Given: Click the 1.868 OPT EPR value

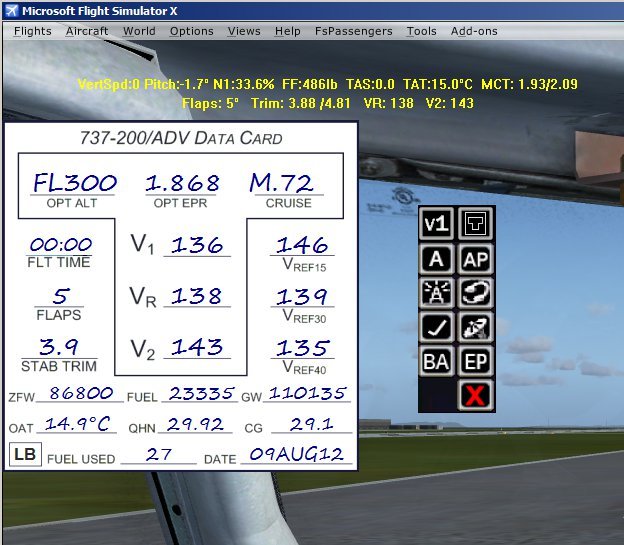Looking at the screenshot, I should coord(182,183).
